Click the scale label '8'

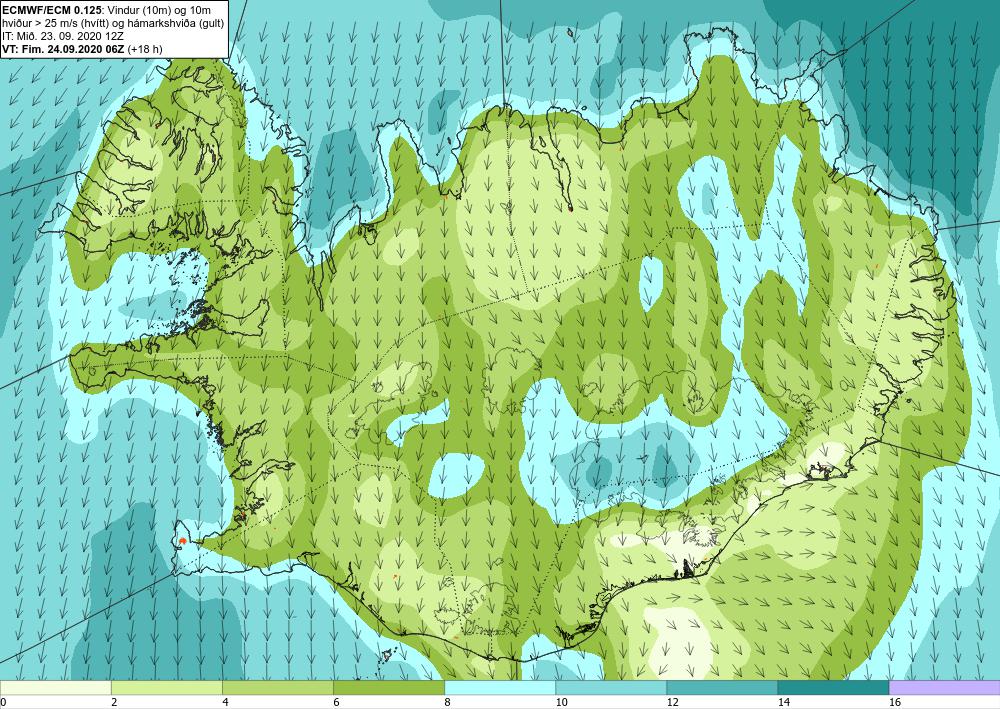(x=447, y=703)
